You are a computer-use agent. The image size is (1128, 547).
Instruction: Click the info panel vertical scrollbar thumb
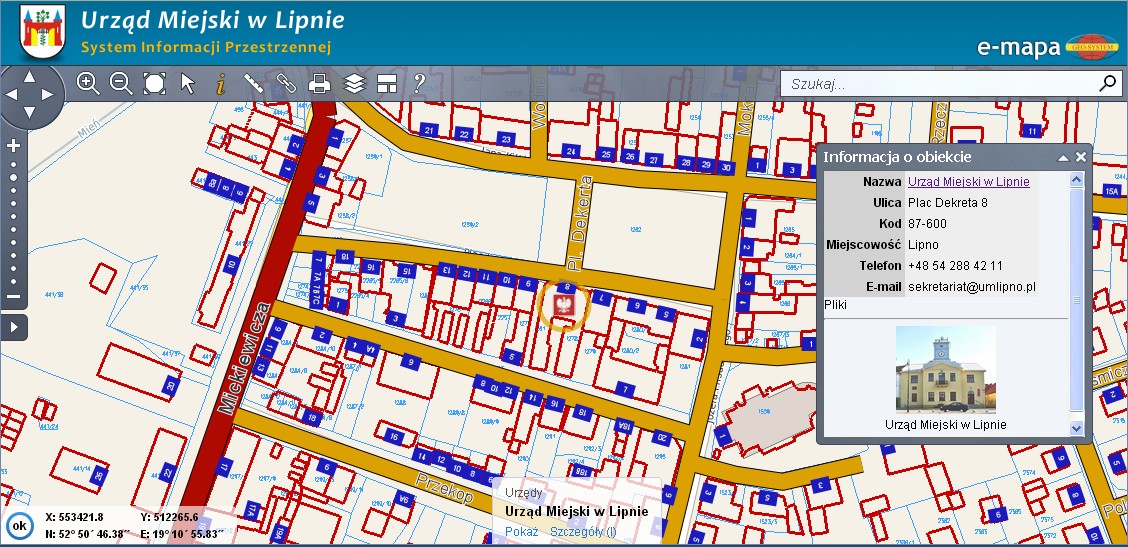1076,299
